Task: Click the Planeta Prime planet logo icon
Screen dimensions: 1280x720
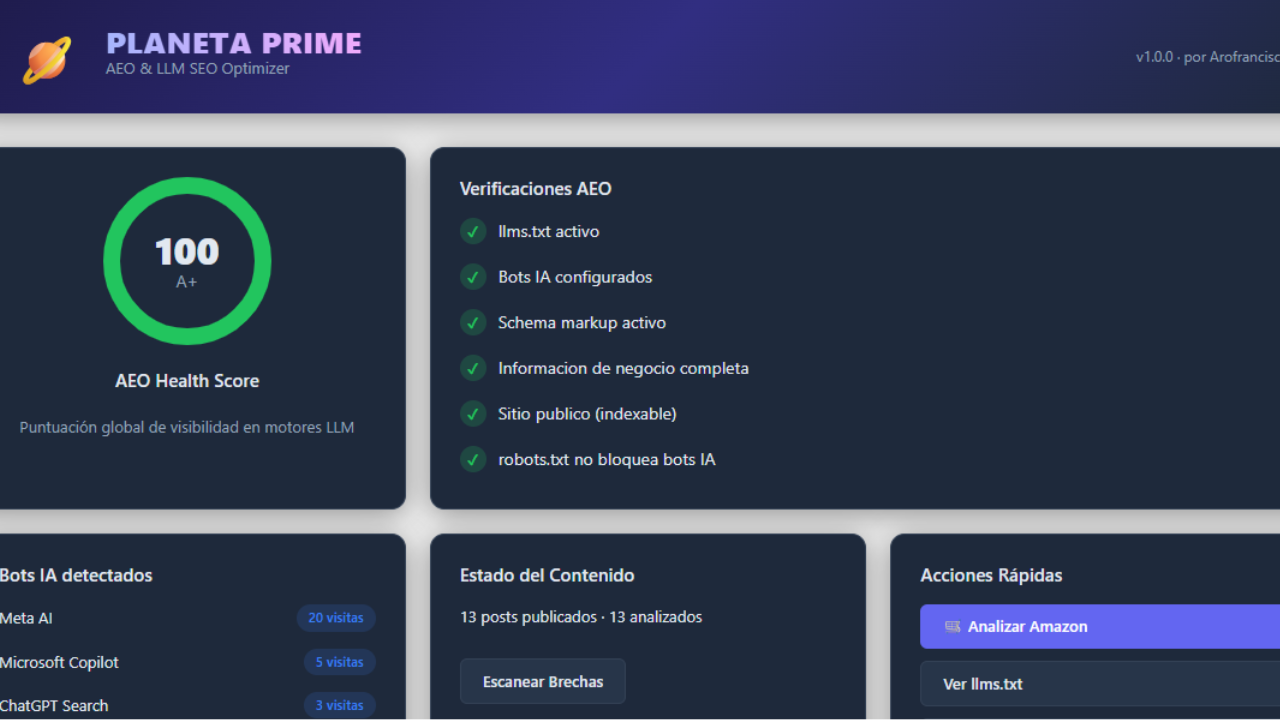Action: [47, 60]
